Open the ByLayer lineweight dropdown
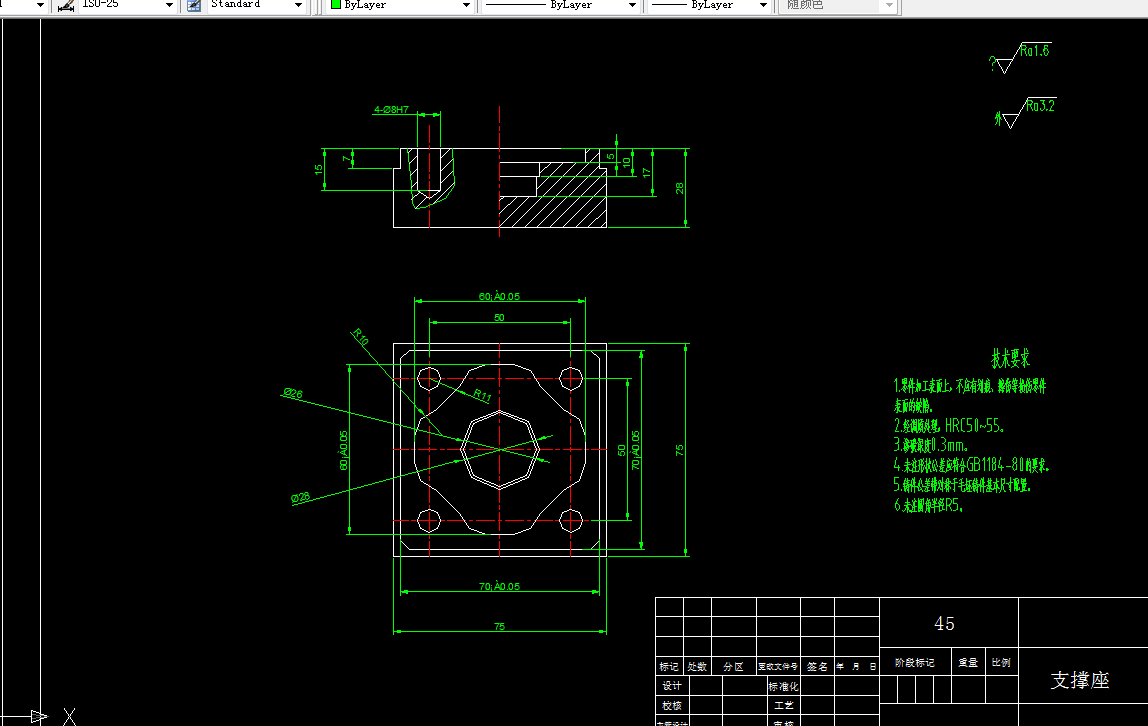 coord(764,5)
